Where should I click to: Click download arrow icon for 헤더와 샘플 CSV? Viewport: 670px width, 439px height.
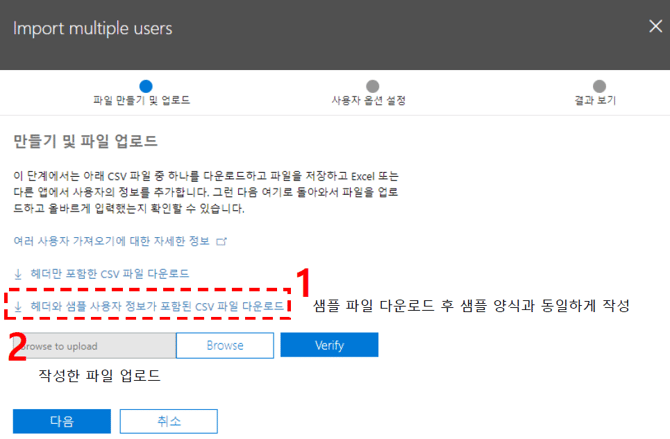point(18,304)
